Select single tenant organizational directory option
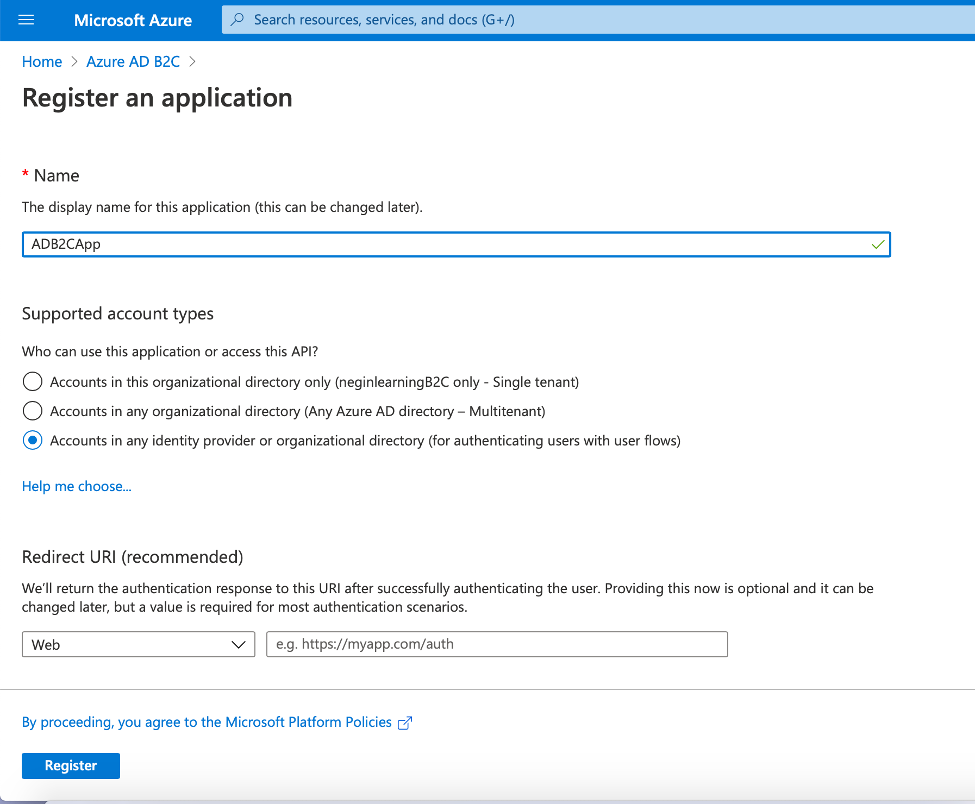This screenshot has width=977, height=804. click(33, 382)
